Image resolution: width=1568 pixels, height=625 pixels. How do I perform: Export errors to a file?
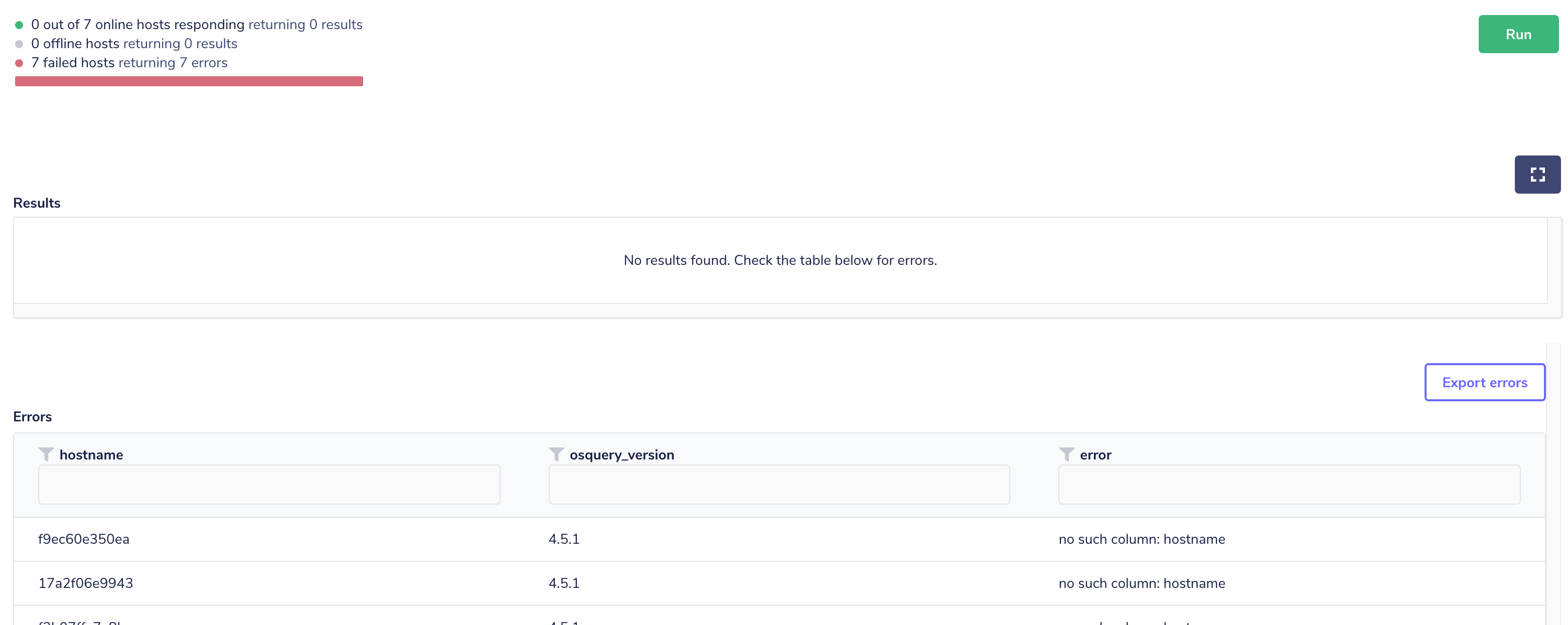pos(1485,382)
